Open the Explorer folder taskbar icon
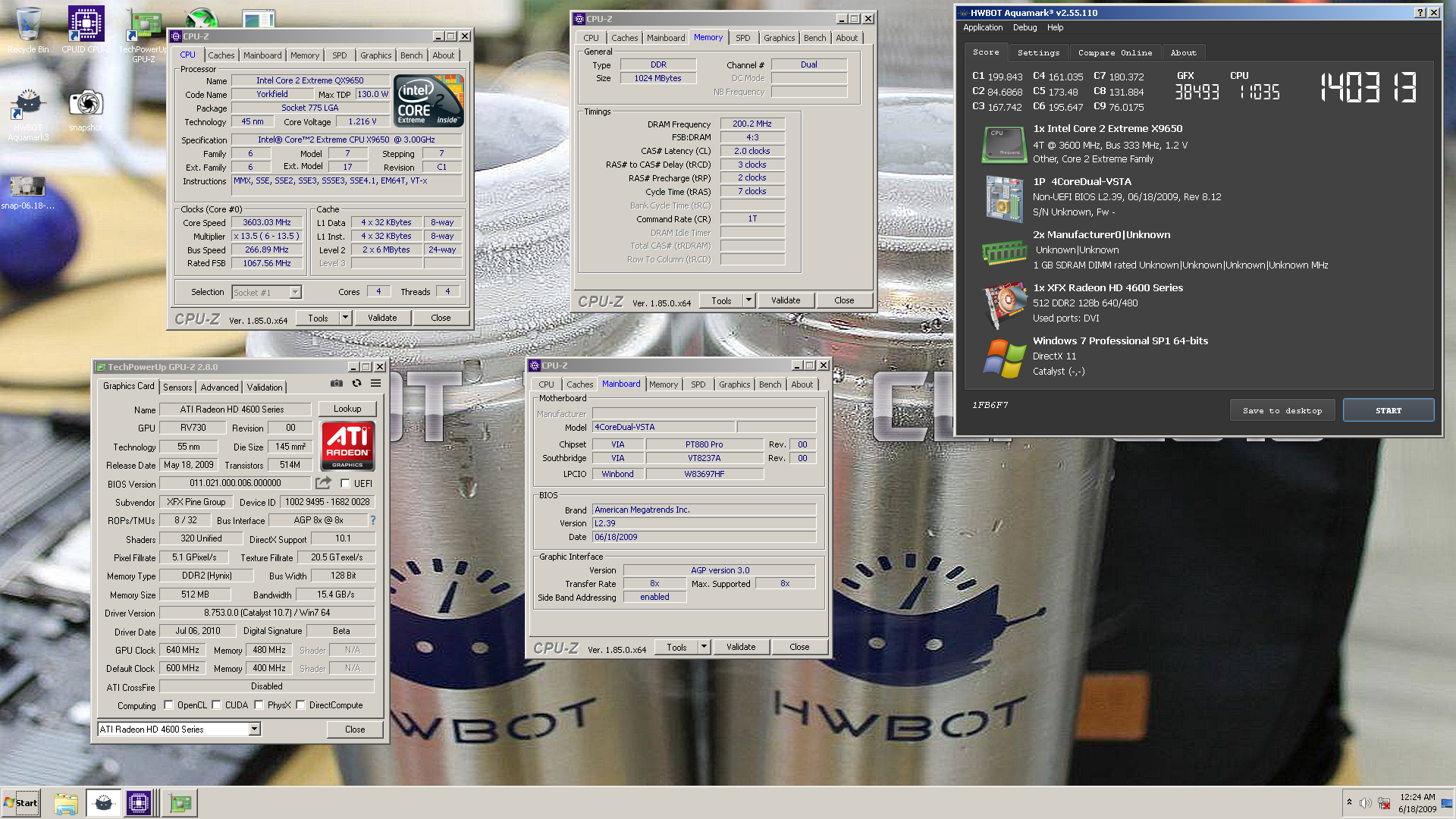This screenshot has width=1456, height=819. pos(66,803)
